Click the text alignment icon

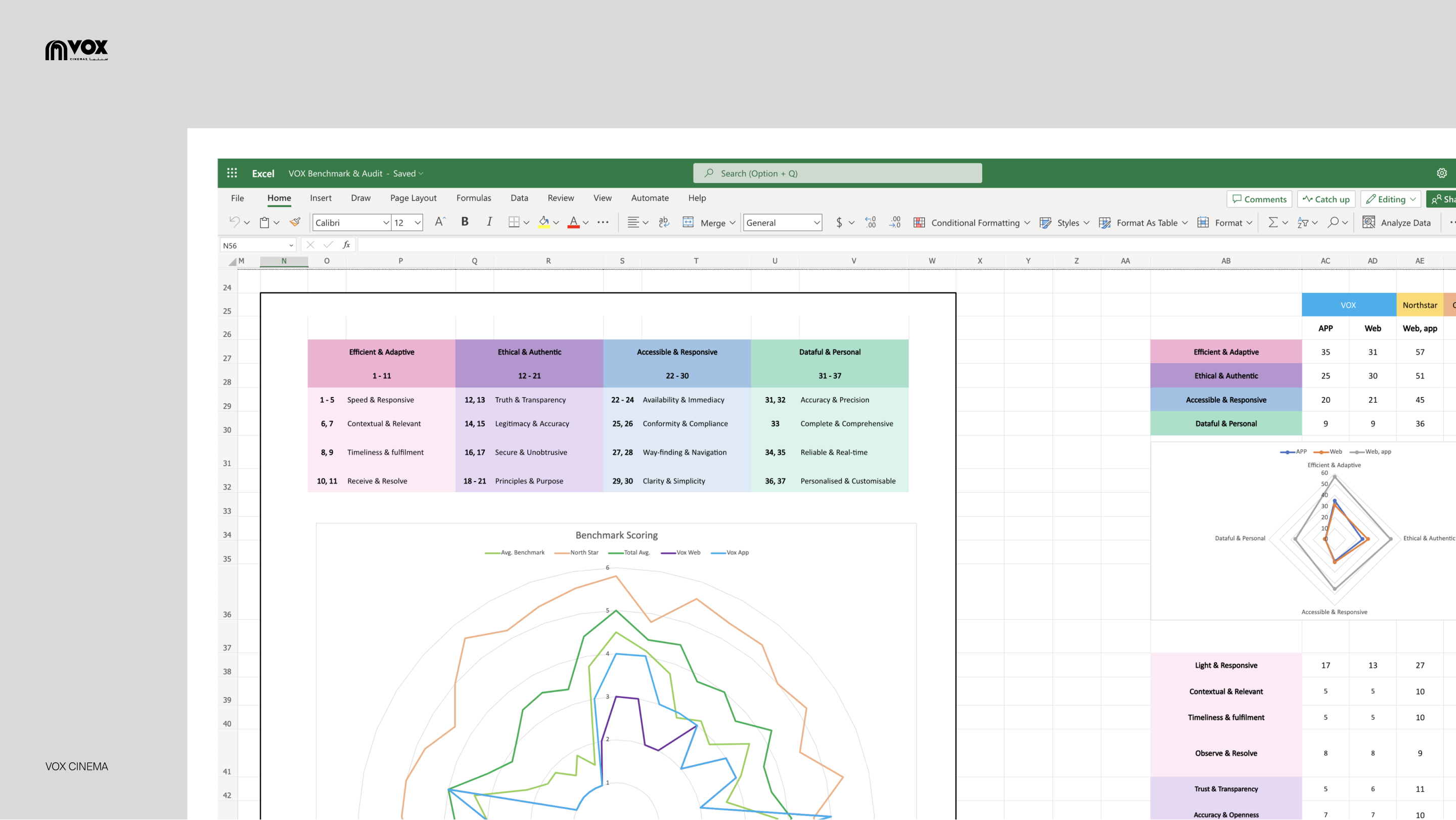click(x=633, y=222)
